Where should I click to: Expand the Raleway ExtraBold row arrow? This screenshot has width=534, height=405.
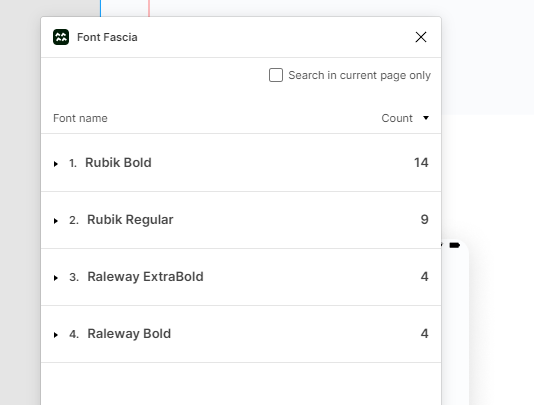(x=56, y=278)
